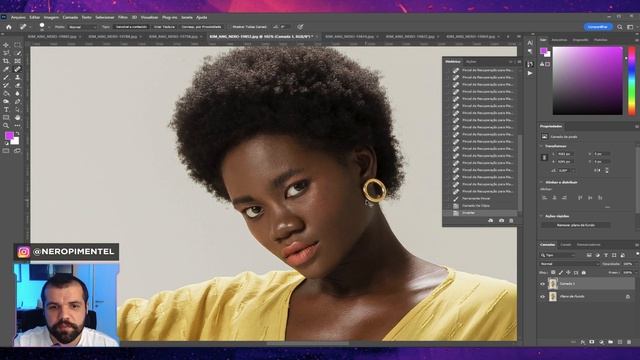
Task: Add layer mask icon in Layers panel
Action: (592, 342)
